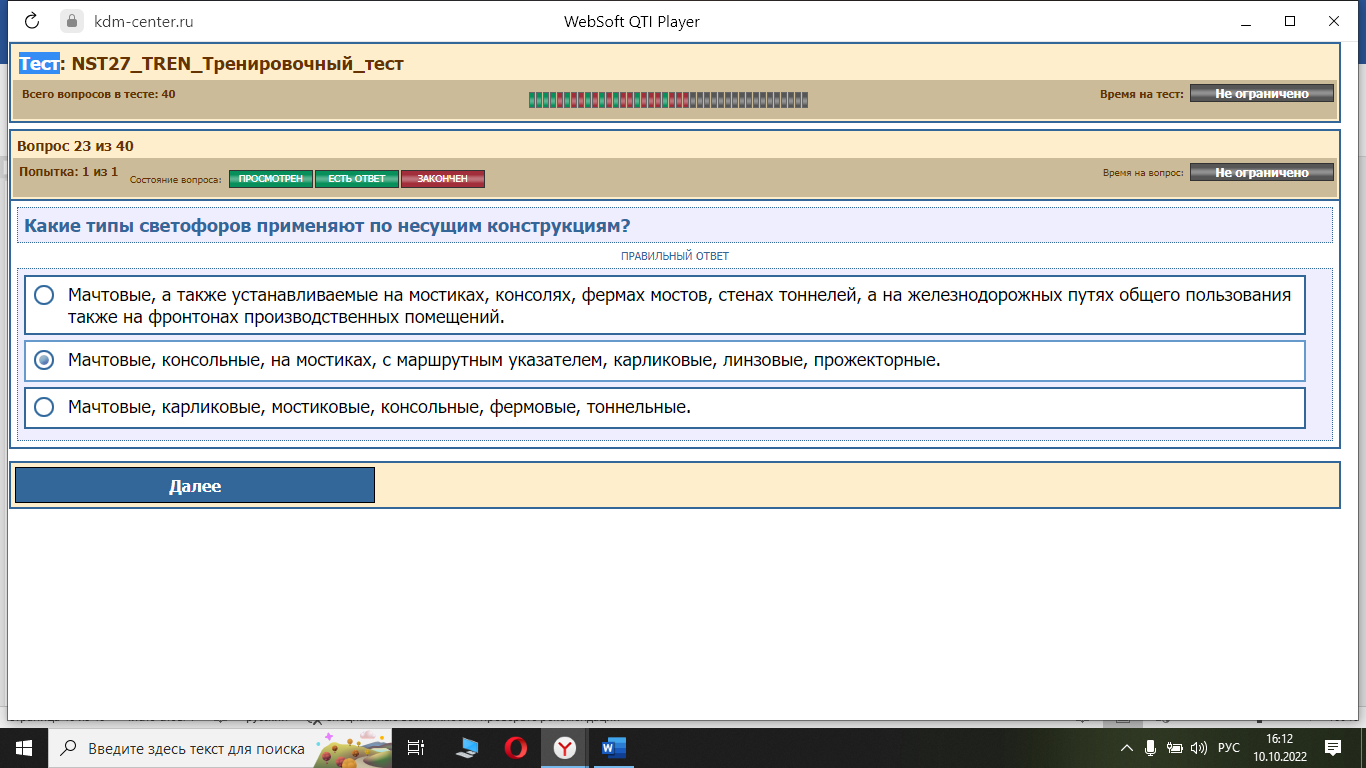
Task: Show hidden system tray icons
Action: click(1127, 747)
